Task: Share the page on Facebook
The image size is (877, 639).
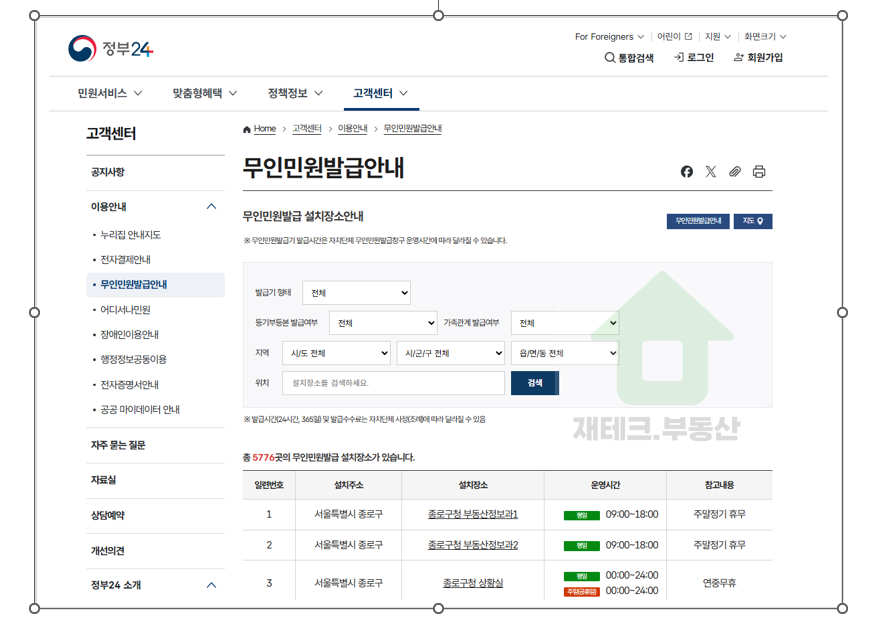Action: (686, 172)
